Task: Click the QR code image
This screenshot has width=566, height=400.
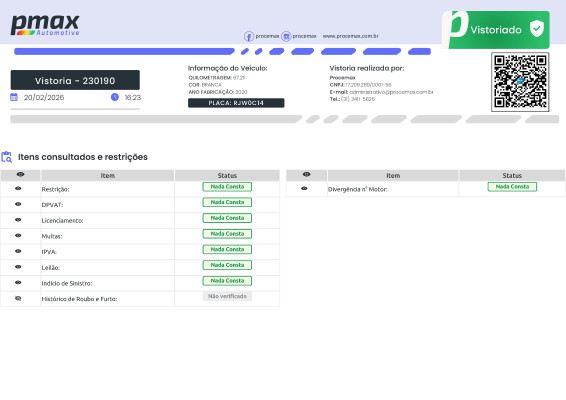Action: pyautogui.click(x=520, y=82)
